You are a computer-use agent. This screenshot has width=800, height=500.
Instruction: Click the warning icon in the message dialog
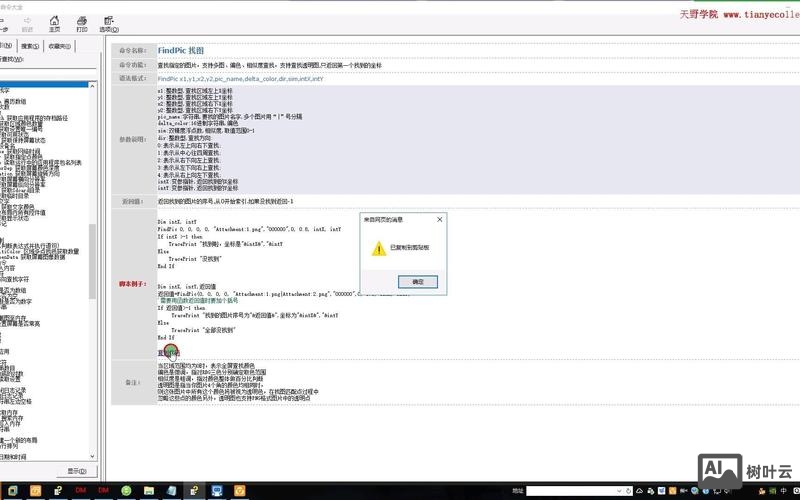coord(379,249)
